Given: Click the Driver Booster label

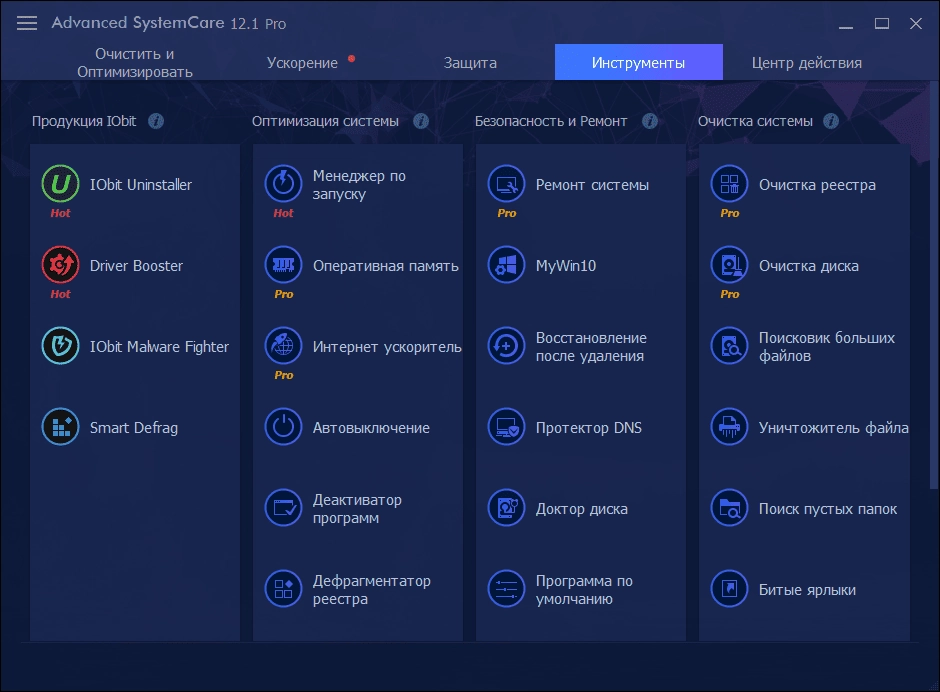Looking at the screenshot, I should pyautogui.click(x=136, y=266).
